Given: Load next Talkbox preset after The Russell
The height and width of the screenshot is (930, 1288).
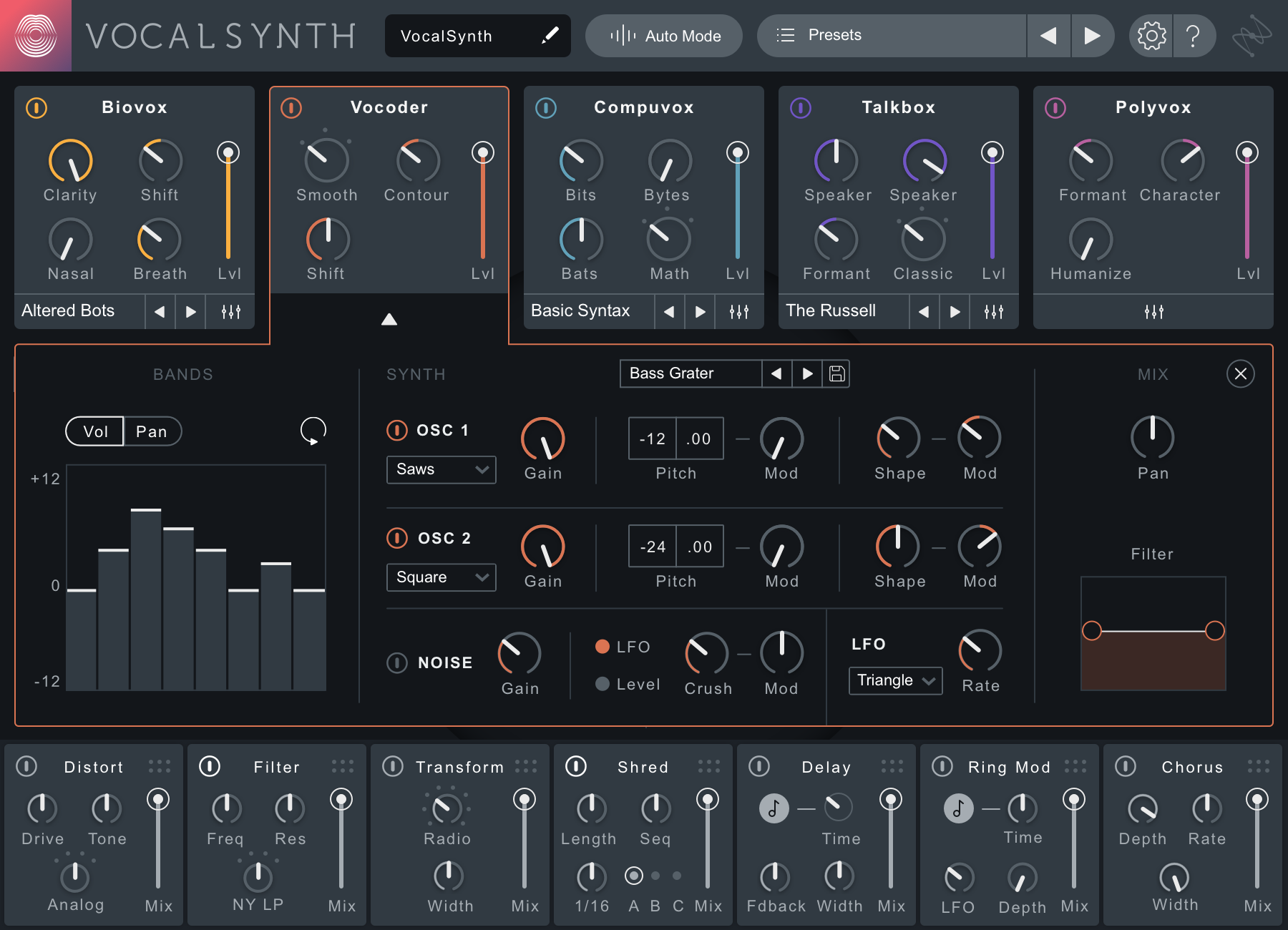Looking at the screenshot, I should (x=955, y=311).
